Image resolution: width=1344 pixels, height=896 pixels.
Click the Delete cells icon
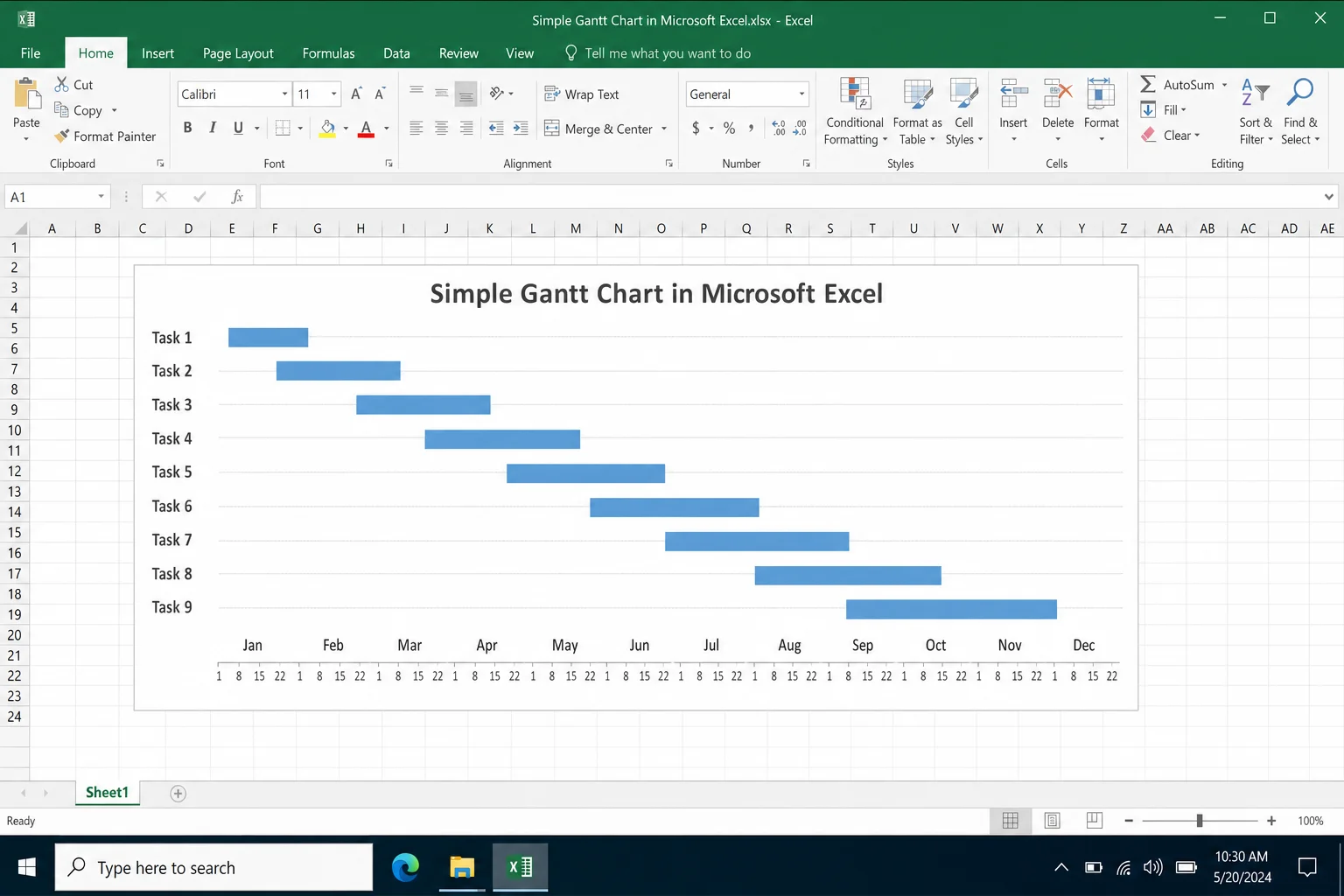(x=1058, y=94)
